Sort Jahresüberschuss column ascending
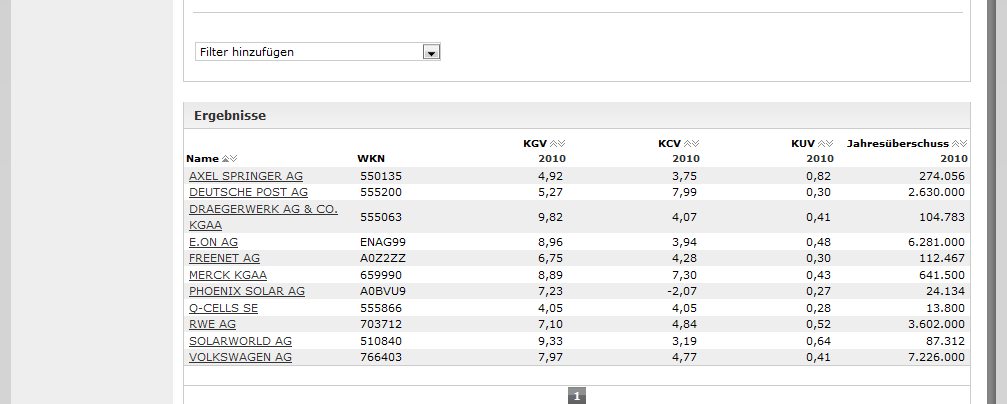The width and height of the screenshot is (1007, 404). point(956,144)
